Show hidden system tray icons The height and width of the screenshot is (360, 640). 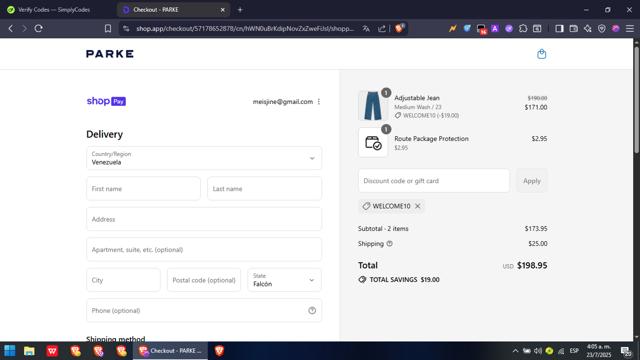[515, 351]
